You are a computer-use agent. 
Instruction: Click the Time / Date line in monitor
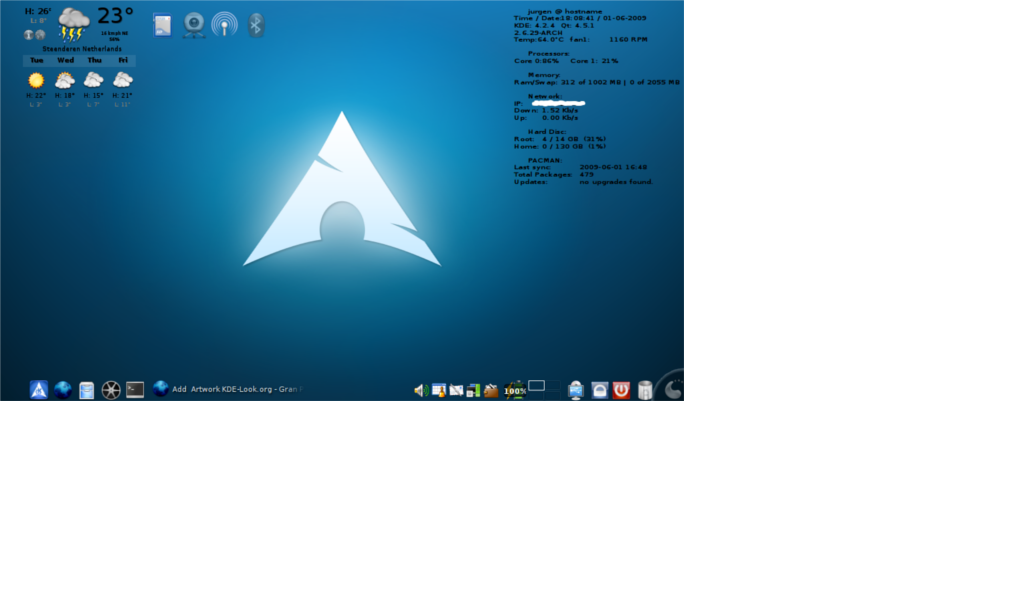pyautogui.click(x=580, y=18)
